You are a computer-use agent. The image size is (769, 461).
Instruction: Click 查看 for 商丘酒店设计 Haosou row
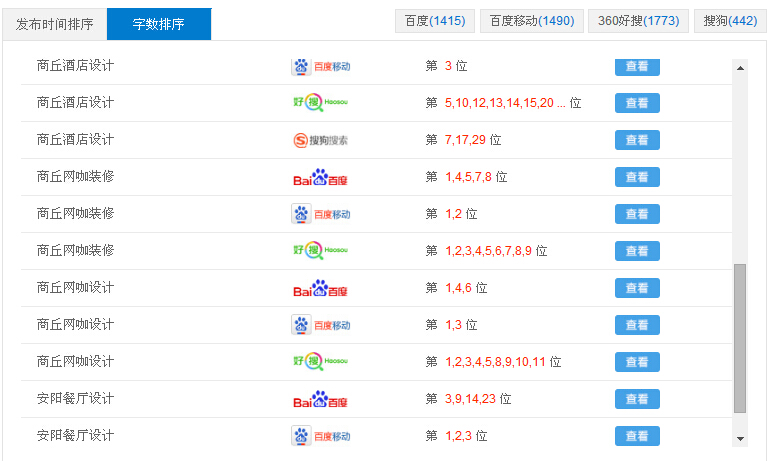click(637, 103)
